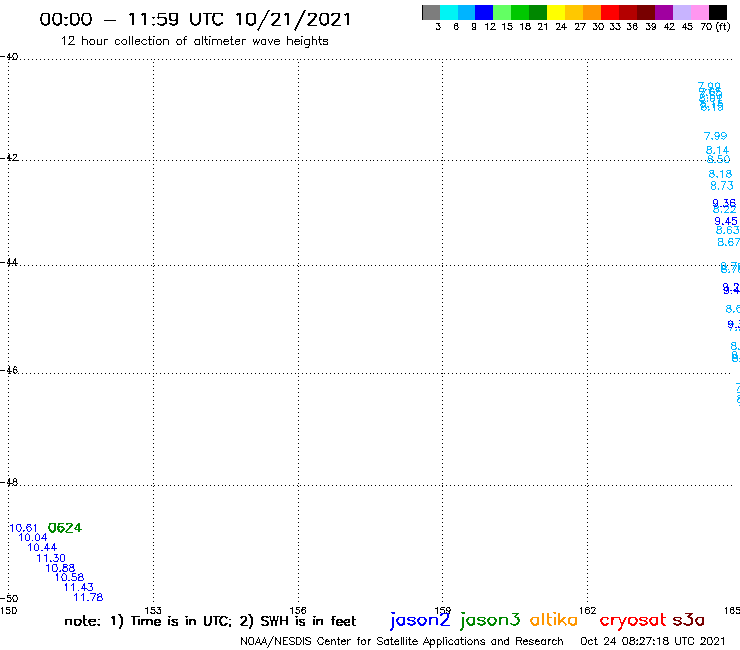Pick the pink swatch in the color scale
Image resolution: width=740 pixels, height=650 pixels.
(x=700, y=12)
